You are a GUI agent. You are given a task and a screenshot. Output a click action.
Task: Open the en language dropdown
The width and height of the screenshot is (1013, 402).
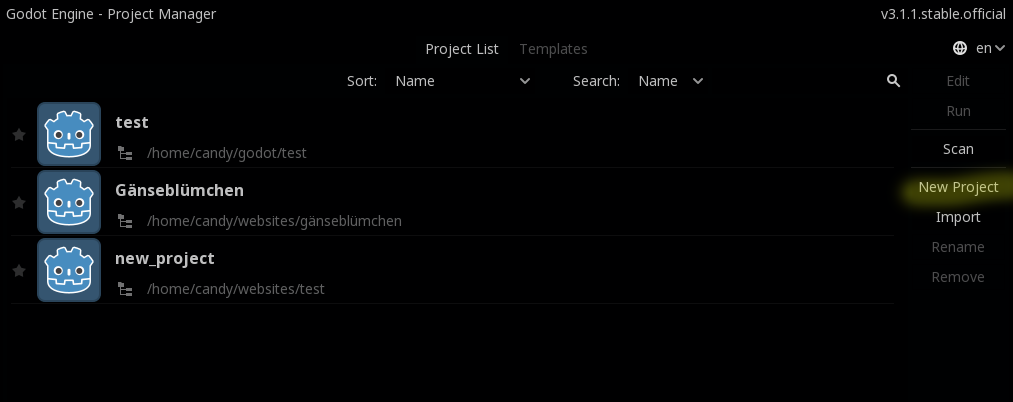click(990, 48)
